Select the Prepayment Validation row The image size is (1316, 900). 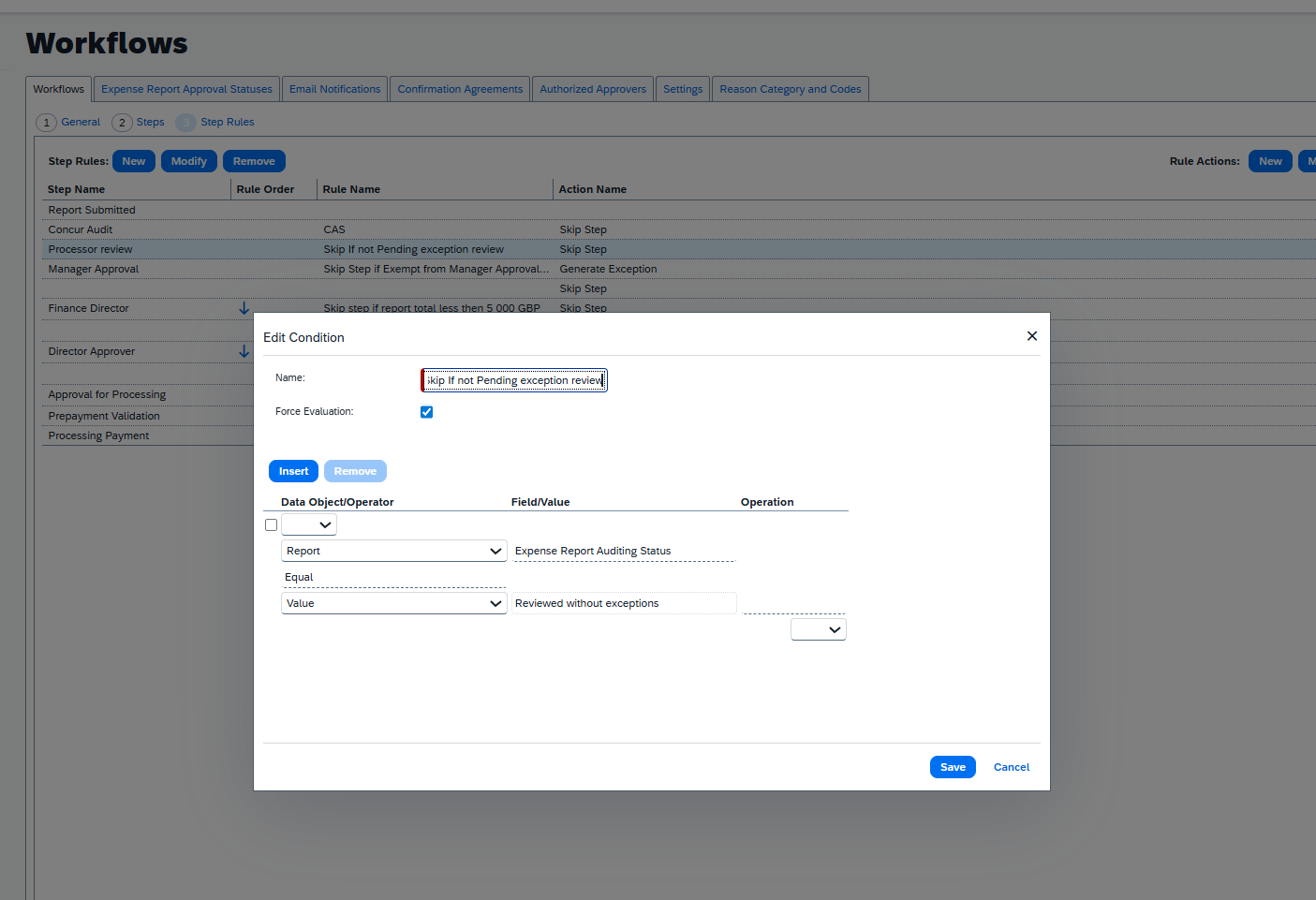click(104, 416)
